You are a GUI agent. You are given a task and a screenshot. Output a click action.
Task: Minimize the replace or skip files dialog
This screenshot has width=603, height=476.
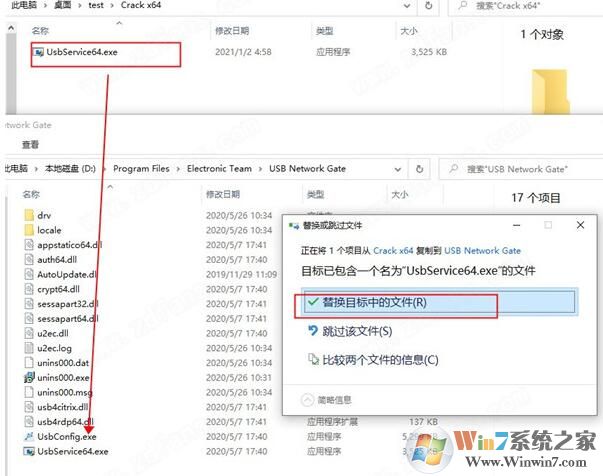point(516,225)
